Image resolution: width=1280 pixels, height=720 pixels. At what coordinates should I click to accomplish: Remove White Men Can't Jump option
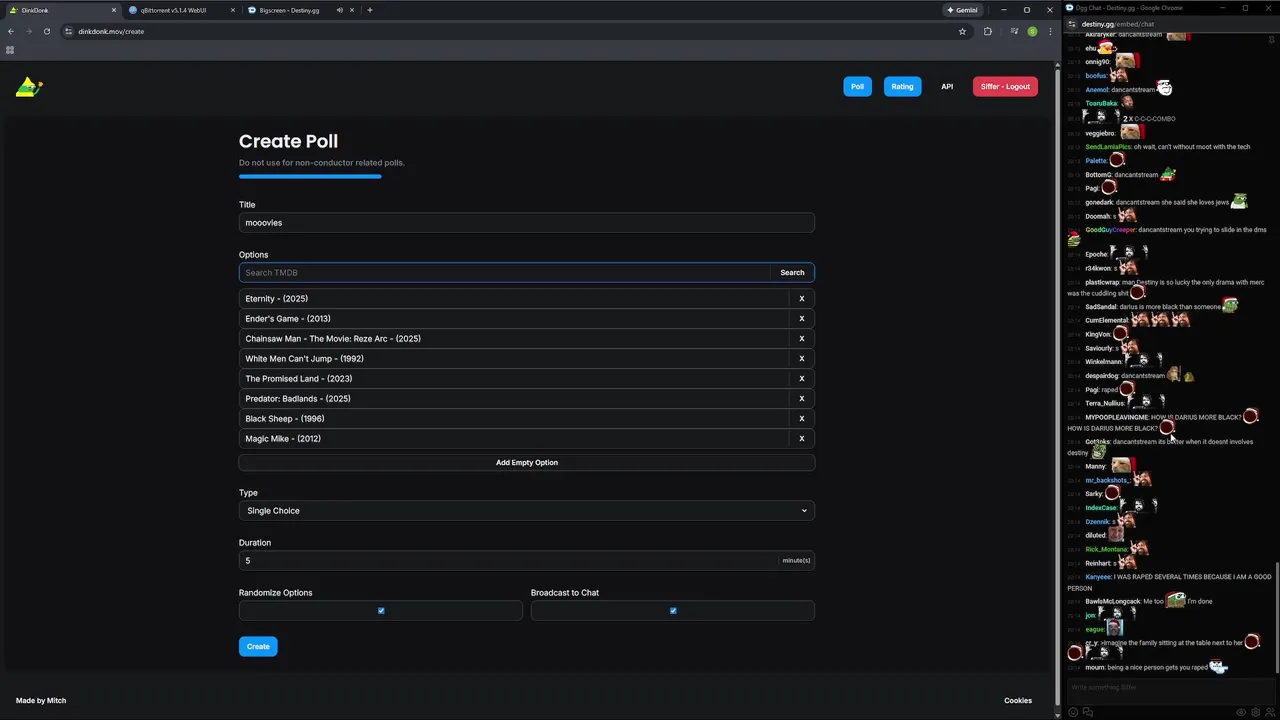tap(802, 358)
